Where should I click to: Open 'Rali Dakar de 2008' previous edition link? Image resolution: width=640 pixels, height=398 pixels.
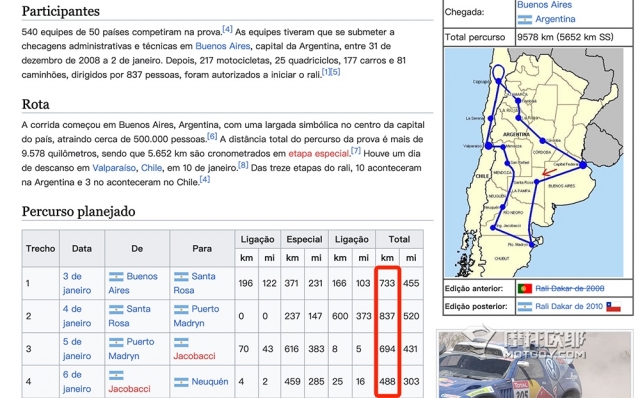pos(569,289)
